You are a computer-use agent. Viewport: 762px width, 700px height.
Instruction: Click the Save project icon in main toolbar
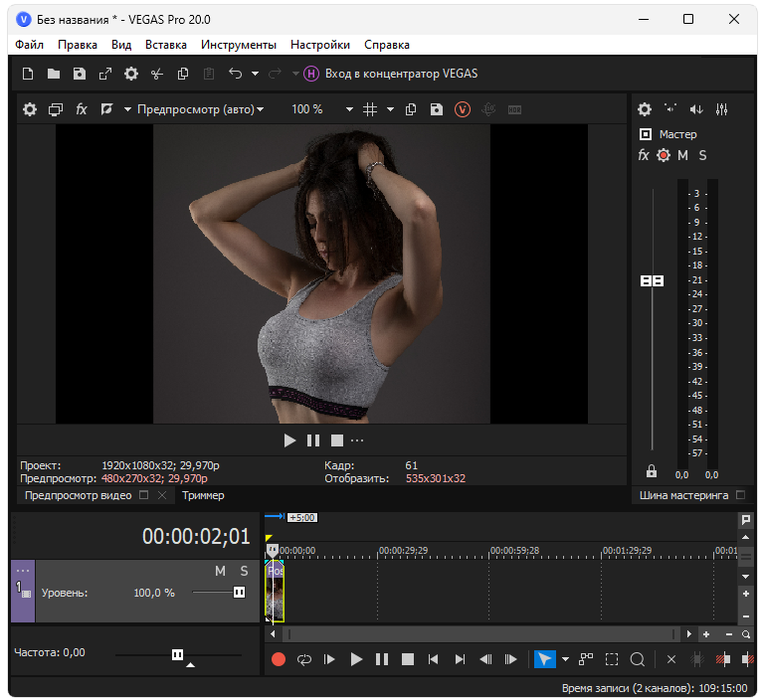pyautogui.click(x=79, y=73)
